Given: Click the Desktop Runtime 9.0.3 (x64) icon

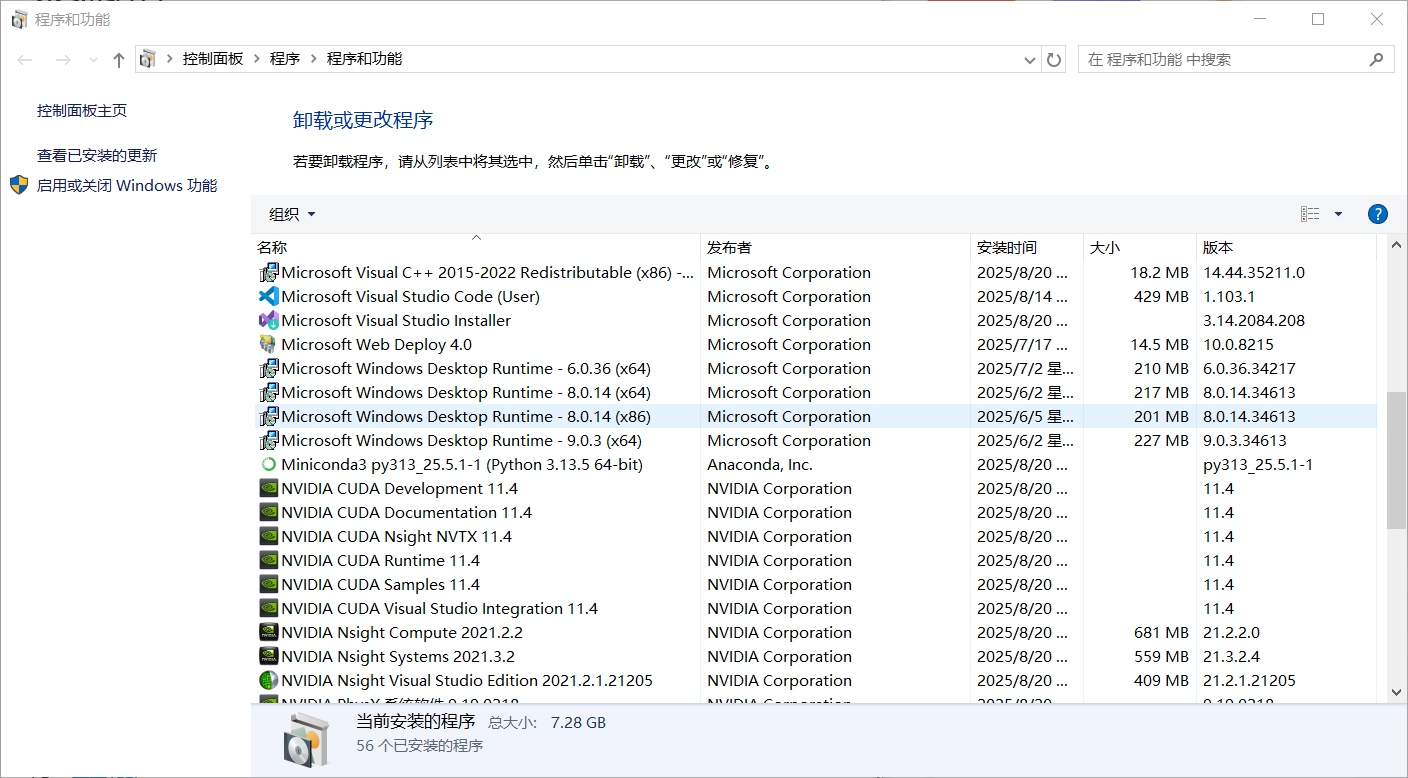Looking at the screenshot, I should click(x=268, y=440).
